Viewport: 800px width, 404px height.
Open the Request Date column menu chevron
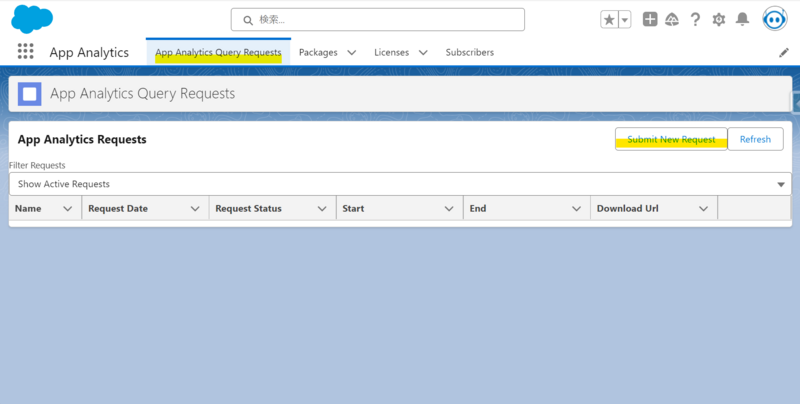195,209
